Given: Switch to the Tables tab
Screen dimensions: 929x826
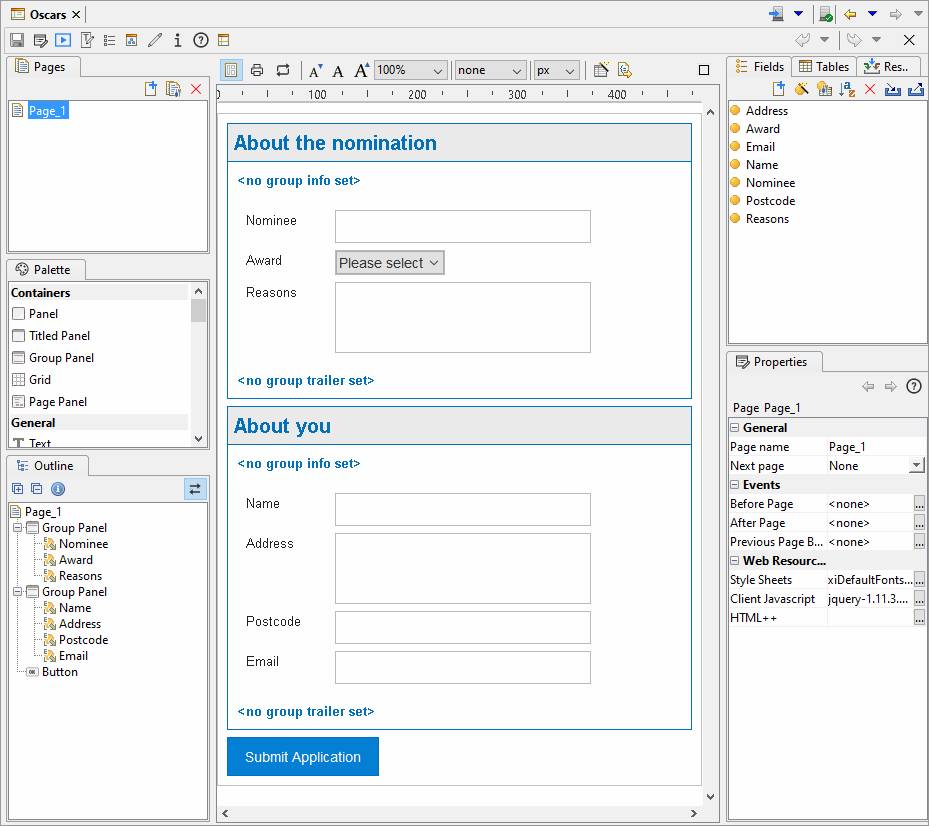Looking at the screenshot, I should pyautogui.click(x=824, y=67).
